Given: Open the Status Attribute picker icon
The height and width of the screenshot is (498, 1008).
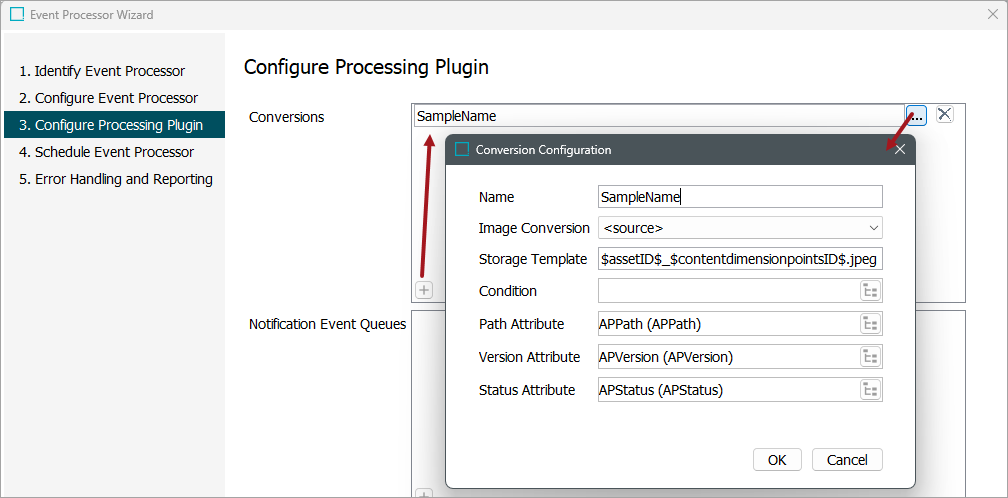Looking at the screenshot, I should point(870,390).
